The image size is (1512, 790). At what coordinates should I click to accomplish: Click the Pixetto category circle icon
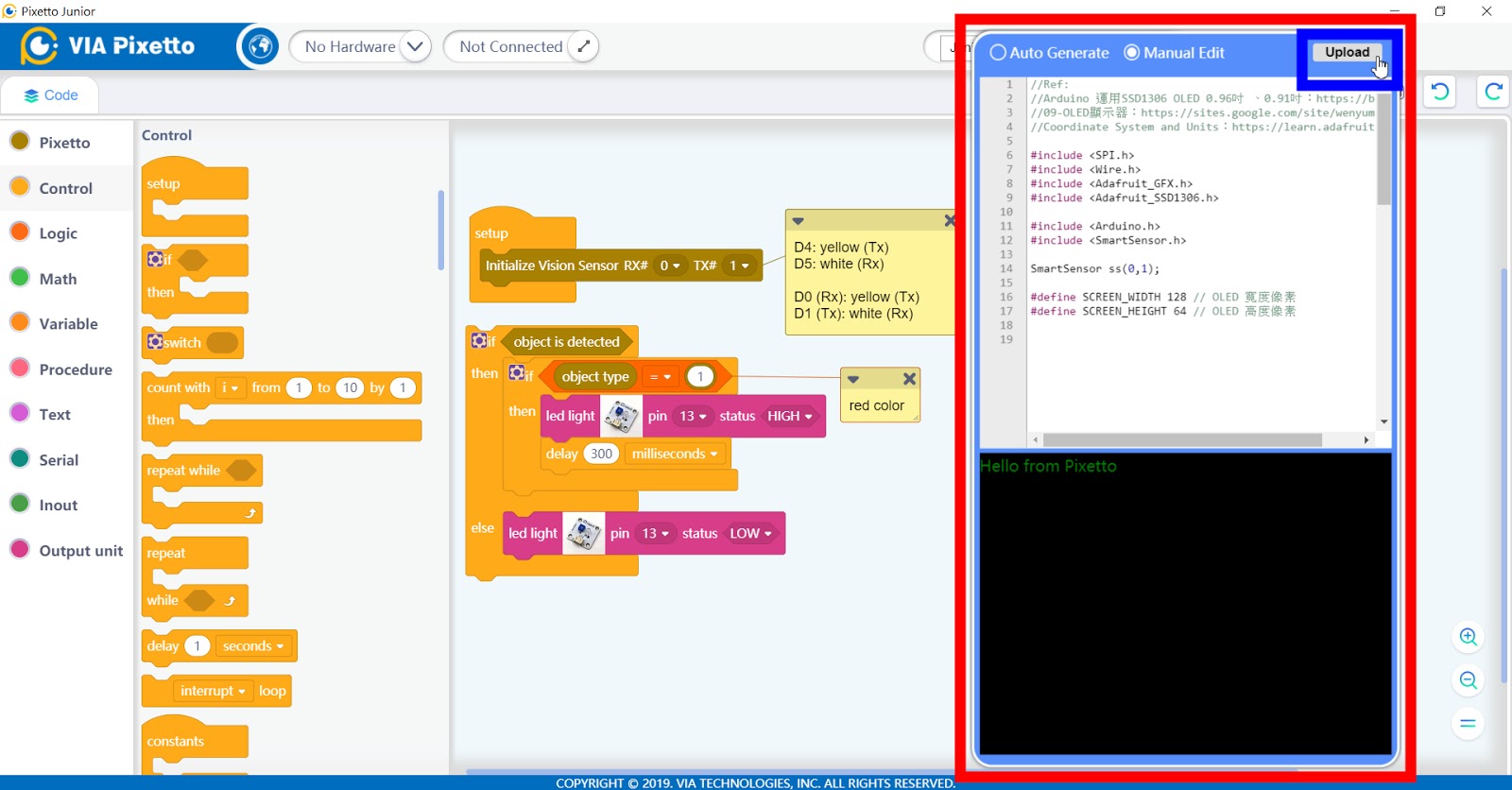(20, 142)
